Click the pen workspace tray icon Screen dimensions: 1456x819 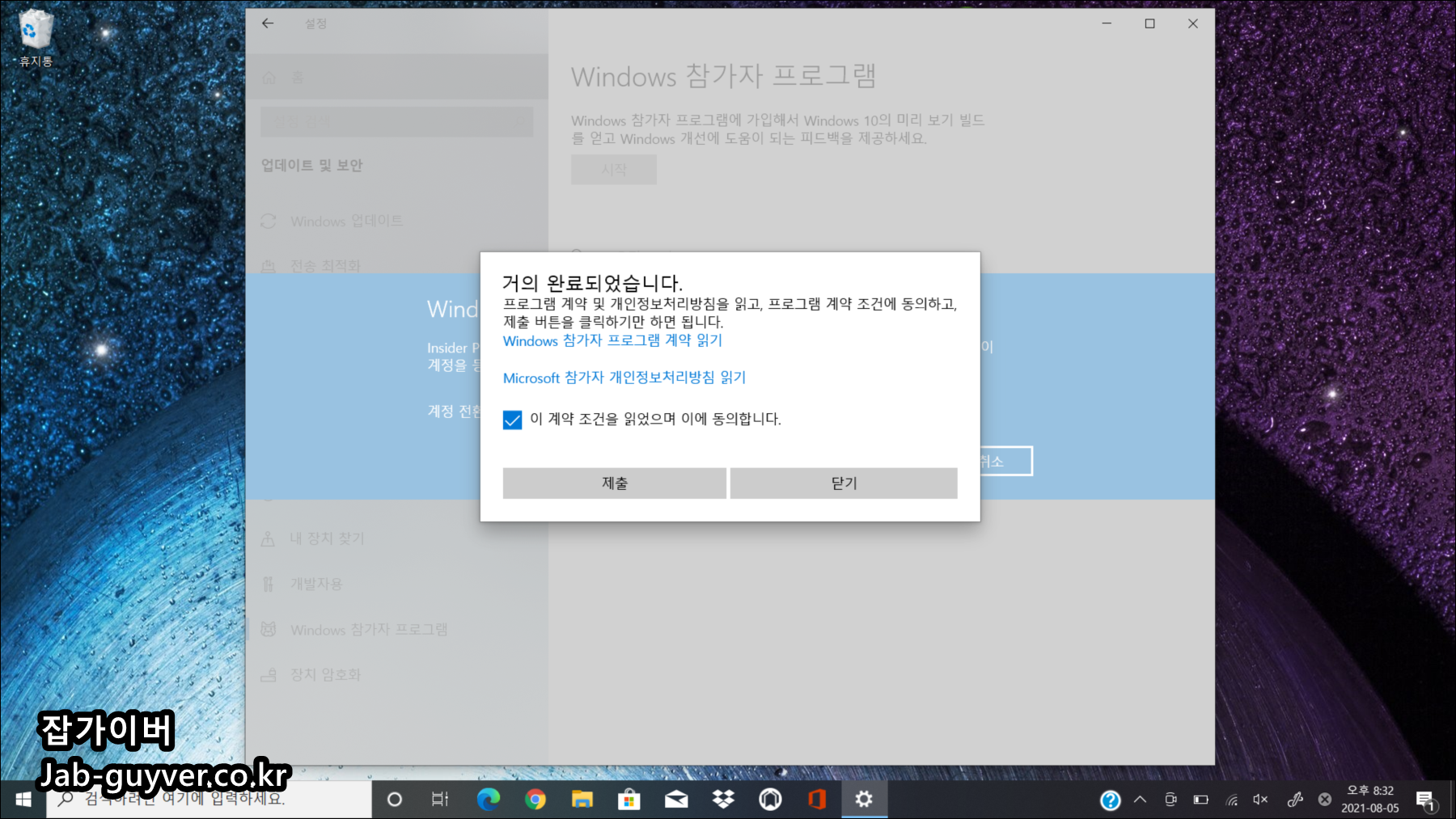(1295, 800)
